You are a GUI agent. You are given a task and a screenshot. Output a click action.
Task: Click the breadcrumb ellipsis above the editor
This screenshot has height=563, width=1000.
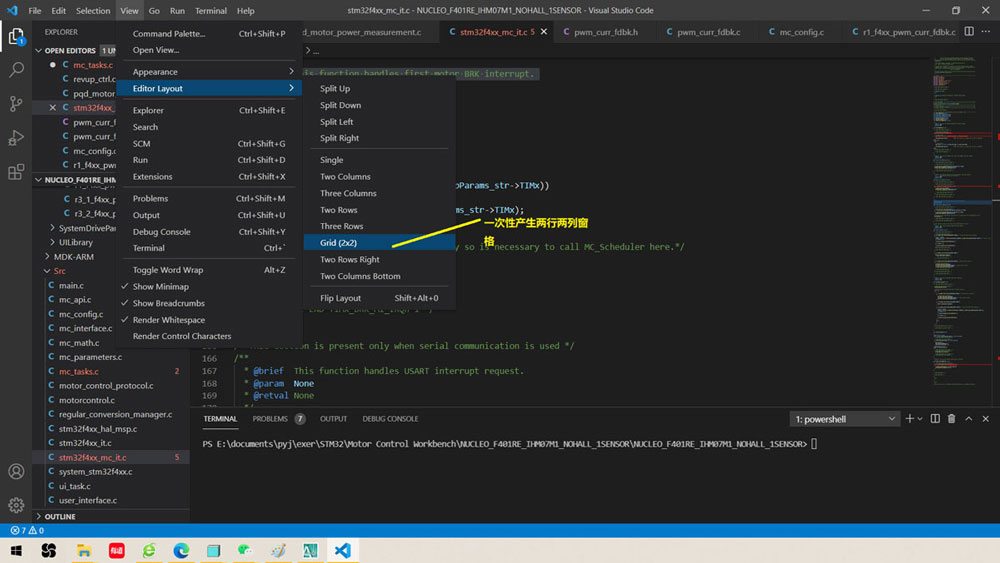(x=316, y=51)
